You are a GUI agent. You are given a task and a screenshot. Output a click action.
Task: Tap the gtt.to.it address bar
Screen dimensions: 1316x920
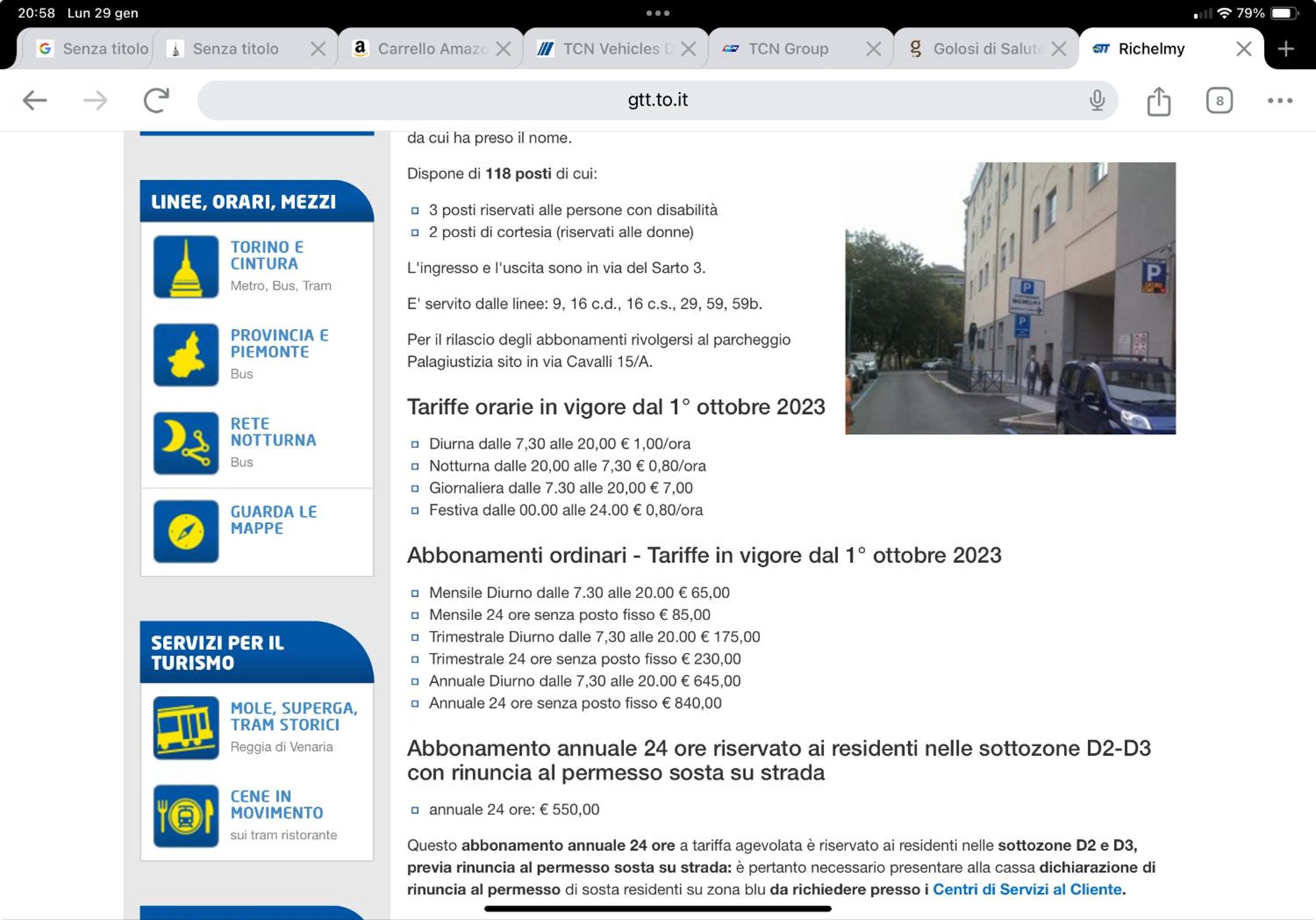tap(657, 100)
